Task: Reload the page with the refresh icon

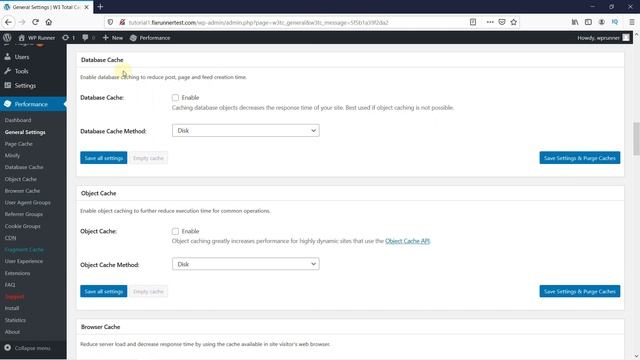Action: click(36, 22)
